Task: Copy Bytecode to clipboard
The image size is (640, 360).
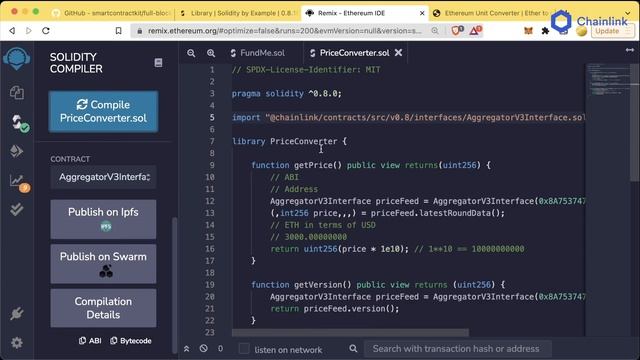Action: coord(131,340)
